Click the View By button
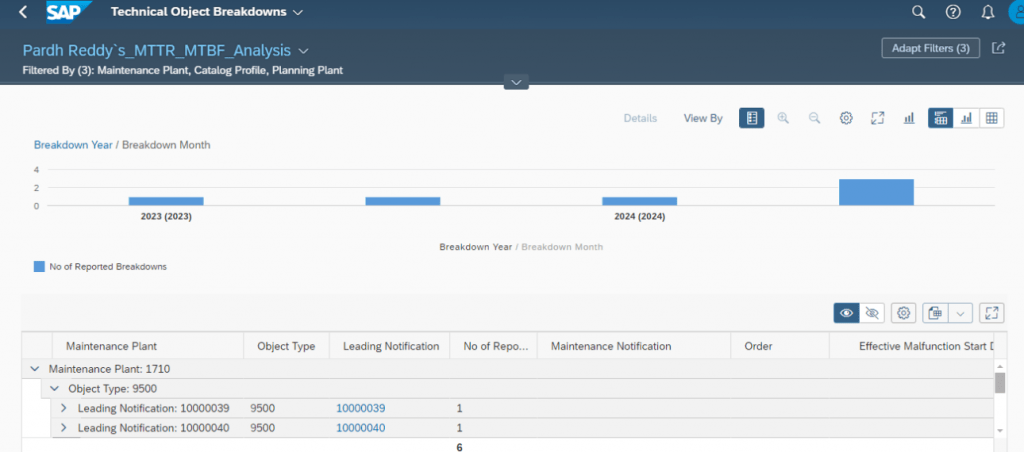The width and height of the screenshot is (1024, 452). (x=703, y=118)
